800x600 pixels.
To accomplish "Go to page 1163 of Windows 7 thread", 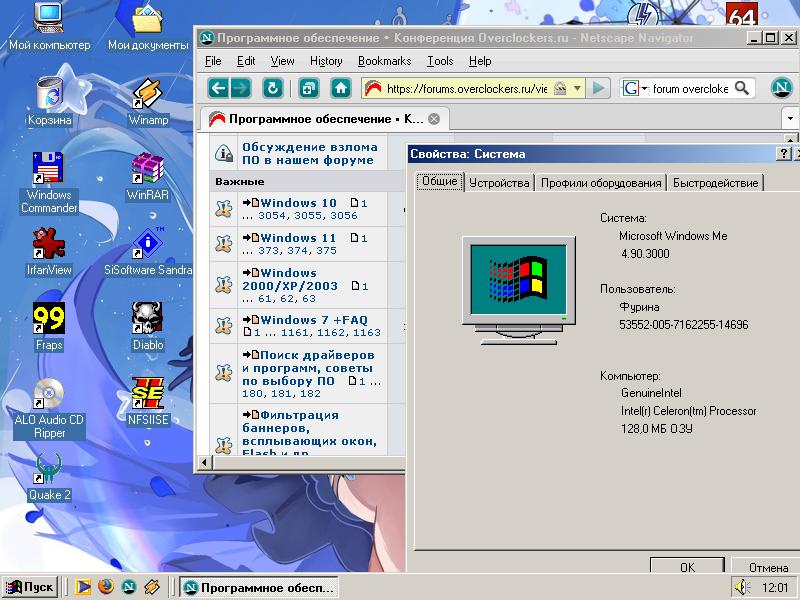I will 366,333.
